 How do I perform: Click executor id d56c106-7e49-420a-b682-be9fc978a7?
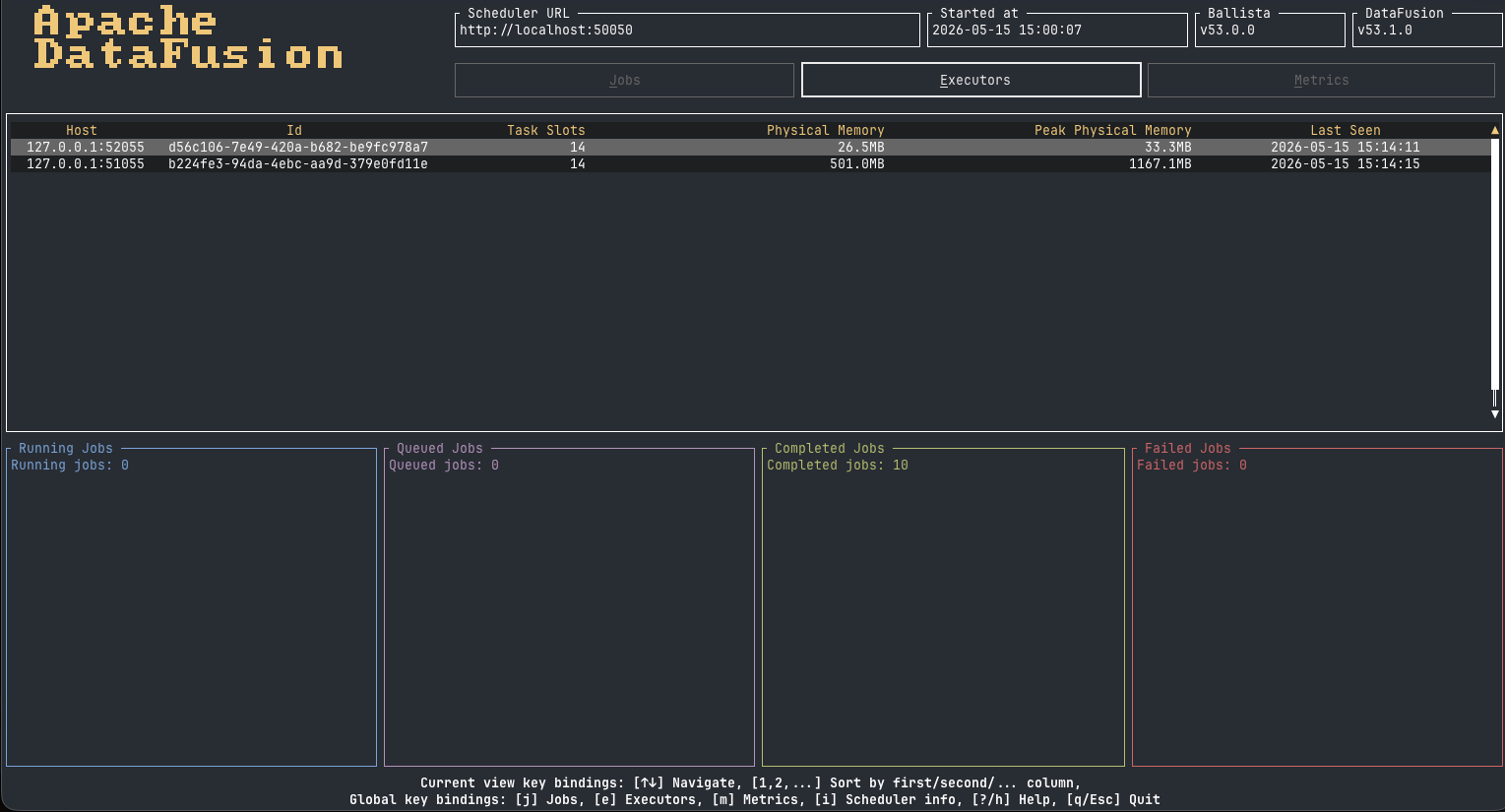tap(298, 147)
